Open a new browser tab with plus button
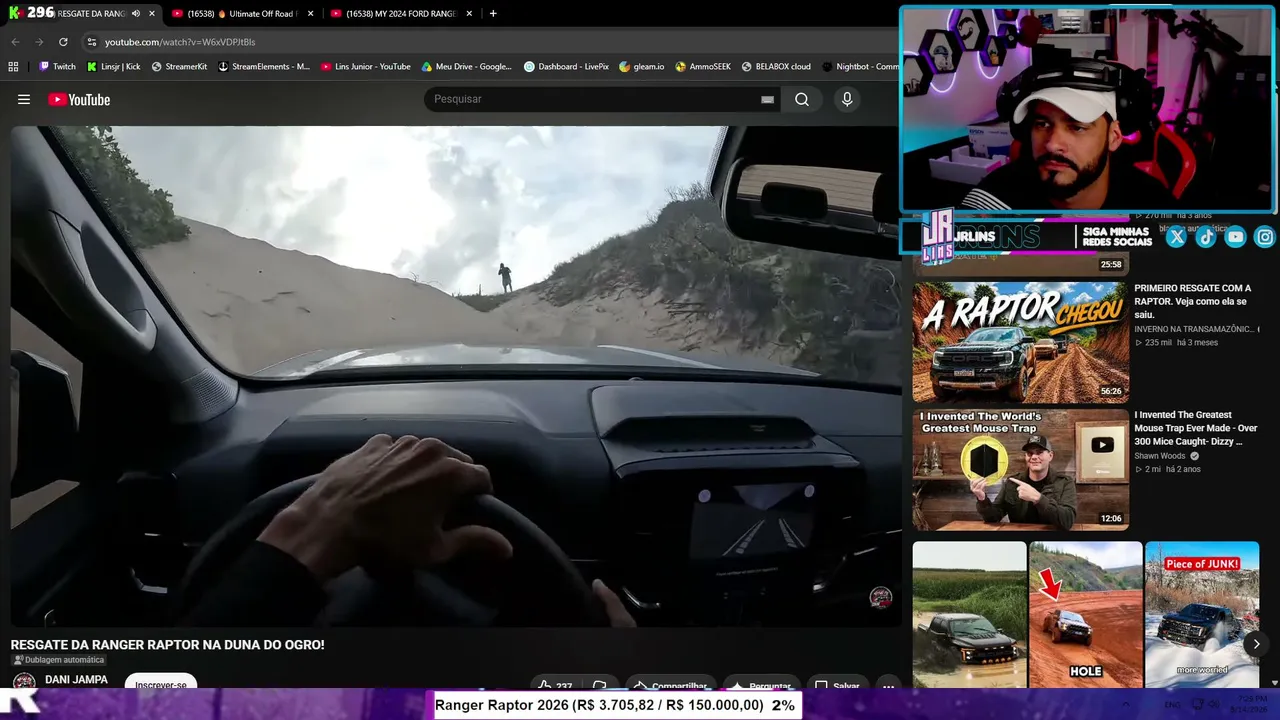The image size is (1280, 720). coord(493,14)
